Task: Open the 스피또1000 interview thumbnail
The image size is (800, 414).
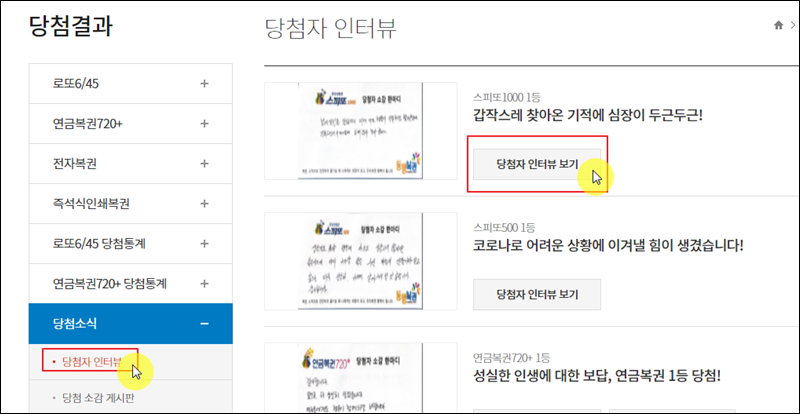Action: (x=361, y=131)
